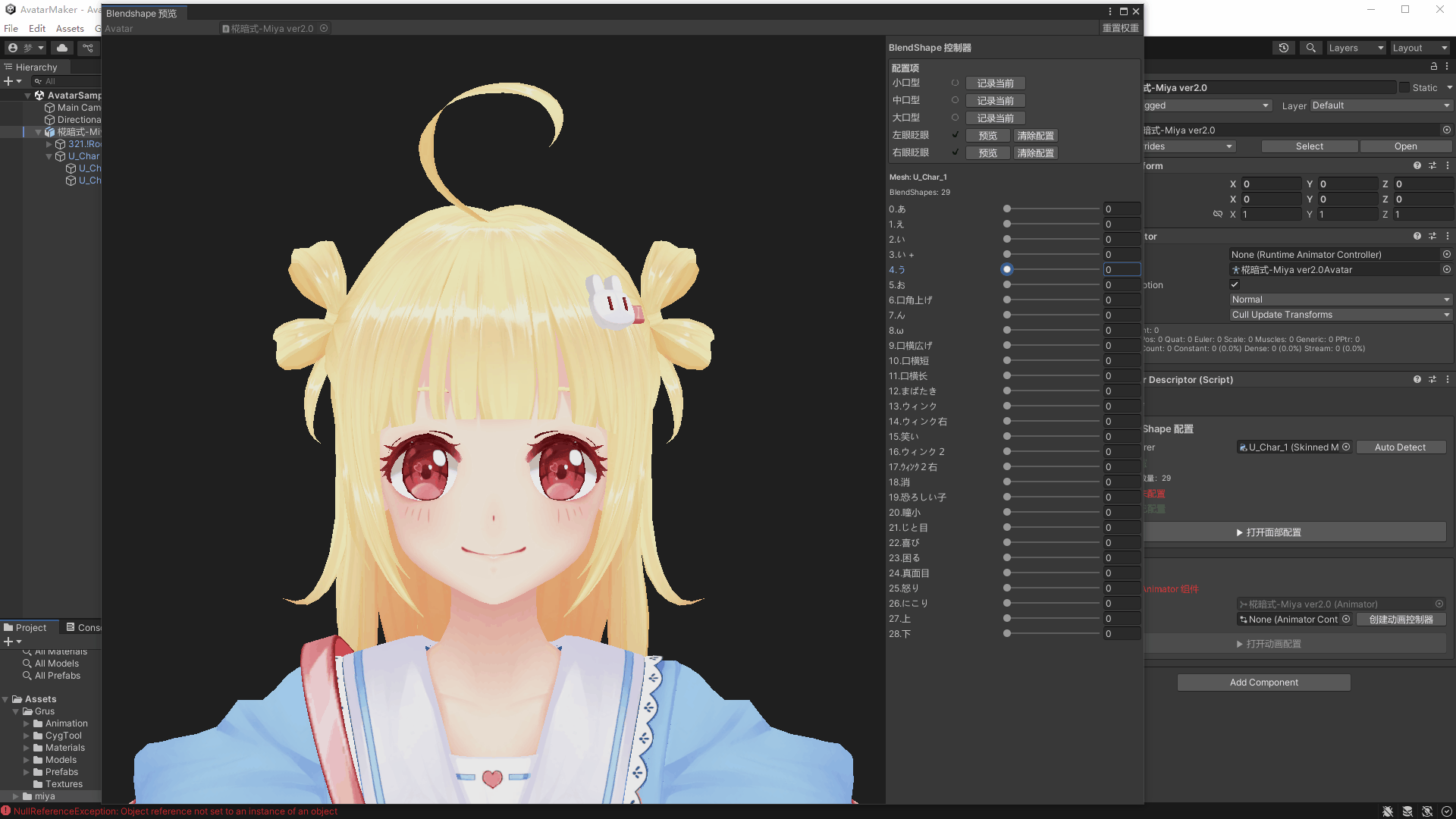Enable the Static checkbox
This screenshot has width=1456, height=819.
1404,87
